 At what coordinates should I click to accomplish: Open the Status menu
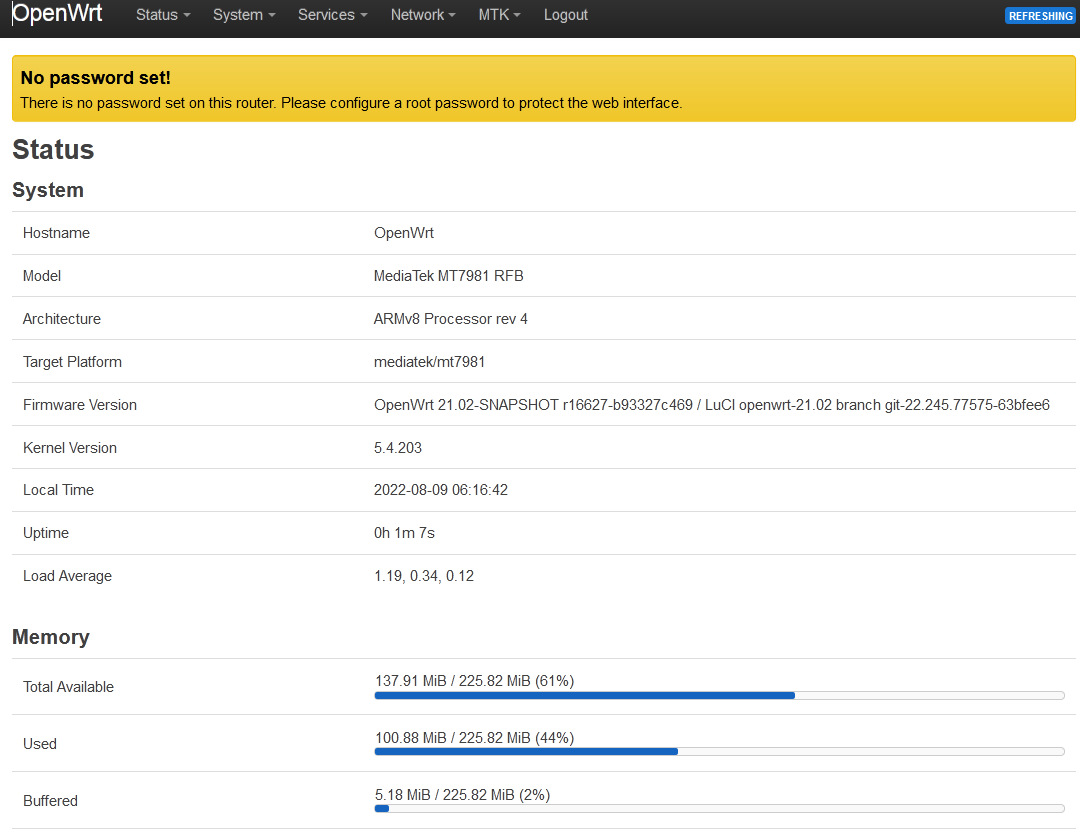[162, 15]
